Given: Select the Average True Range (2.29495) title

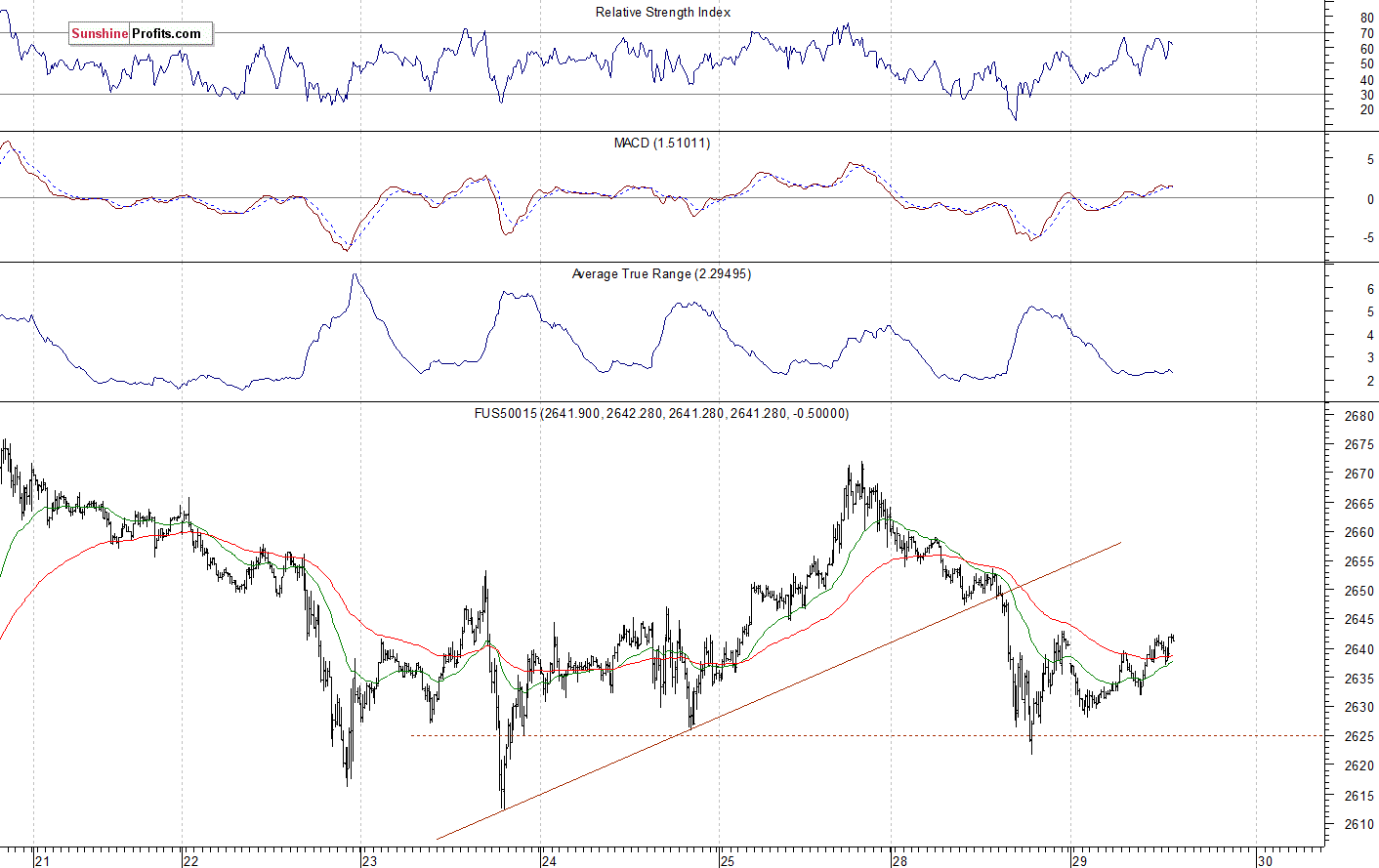Looking at the screenshot, I should tap(661, 273).
